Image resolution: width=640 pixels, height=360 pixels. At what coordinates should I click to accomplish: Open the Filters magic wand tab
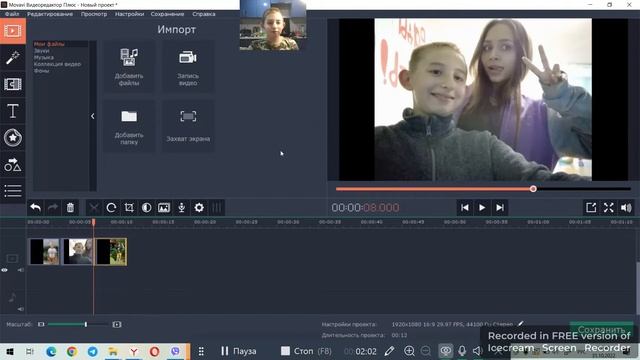[13, 58]
